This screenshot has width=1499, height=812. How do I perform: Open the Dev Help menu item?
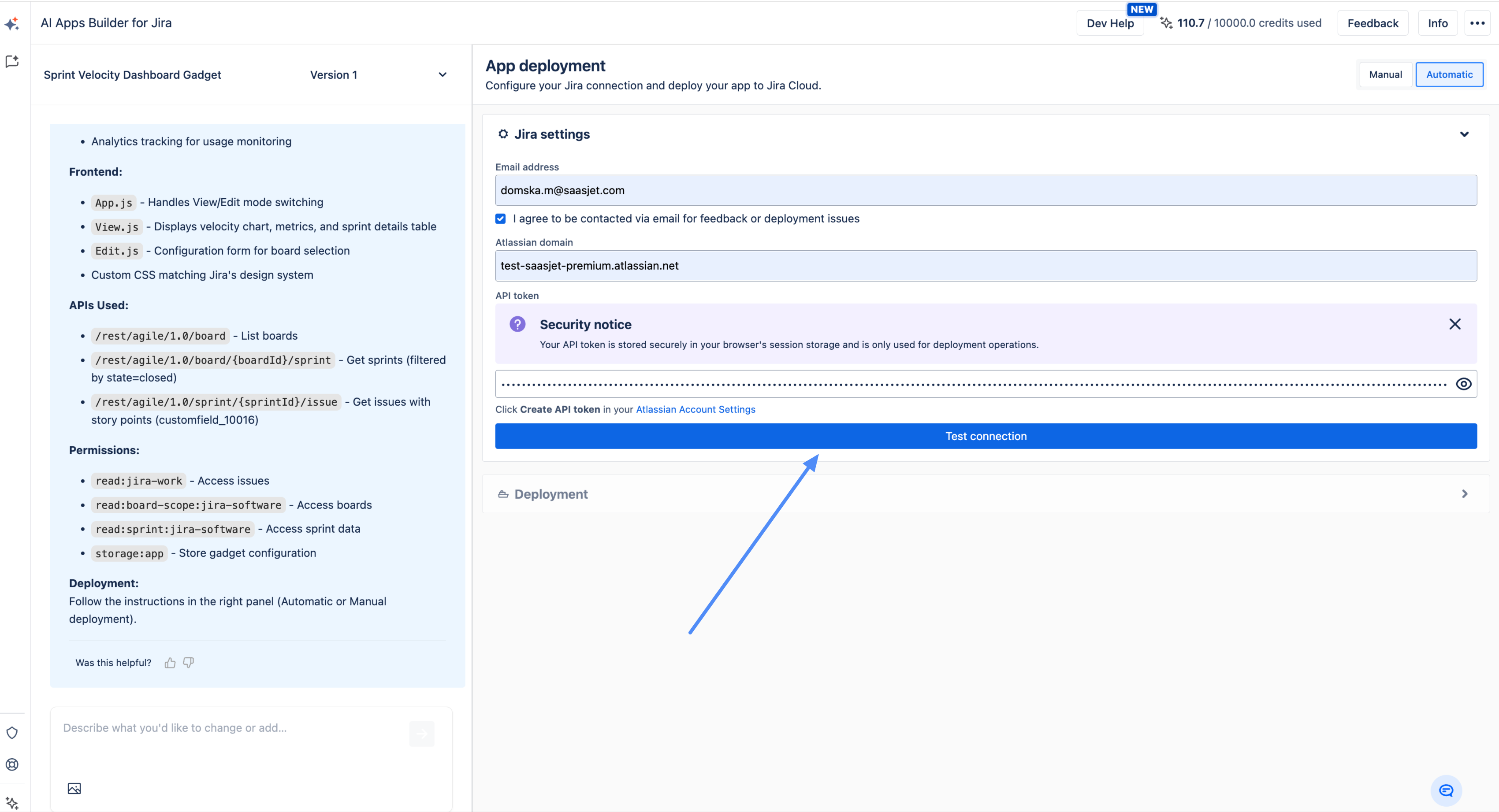1110,23
